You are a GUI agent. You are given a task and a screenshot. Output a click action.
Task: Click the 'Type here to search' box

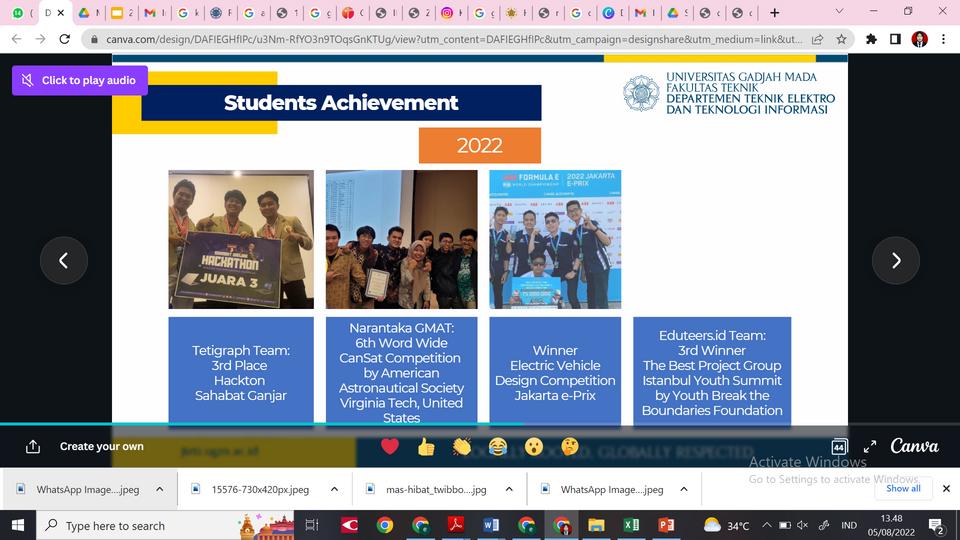click(x=165, y=525)
